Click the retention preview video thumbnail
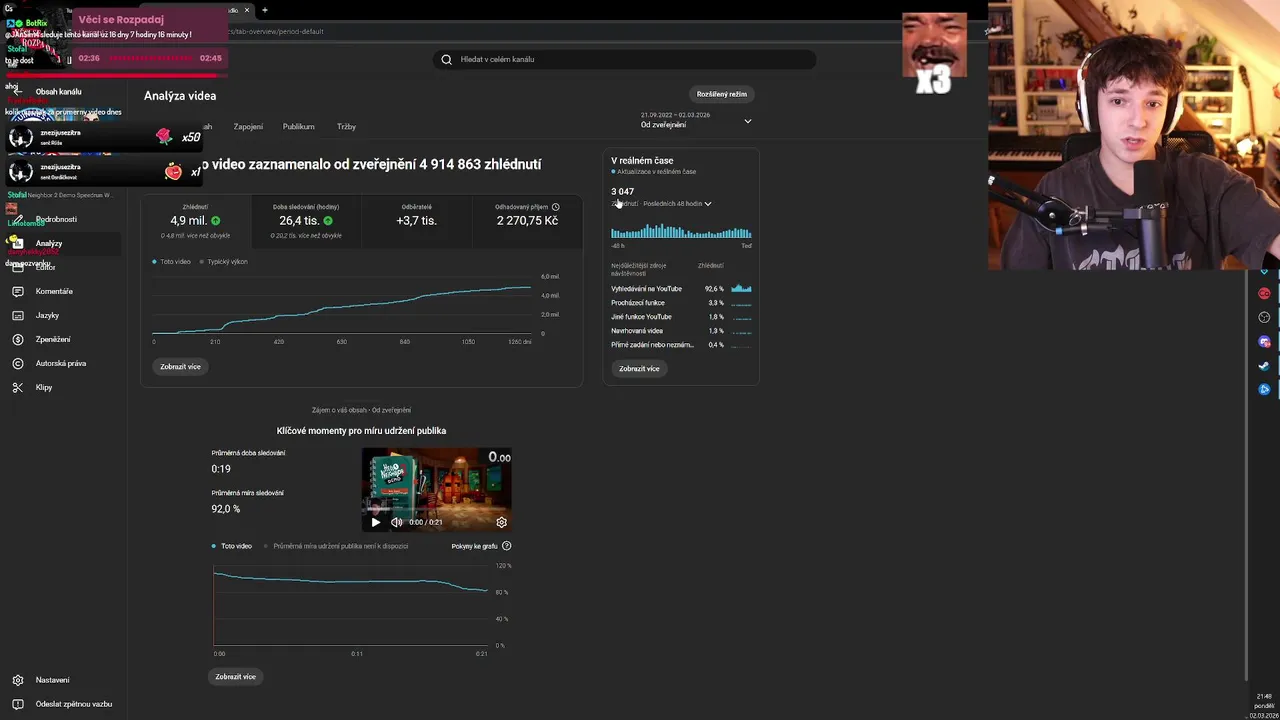The width and height of the screenshot is (1280, 720). point(436,490)
